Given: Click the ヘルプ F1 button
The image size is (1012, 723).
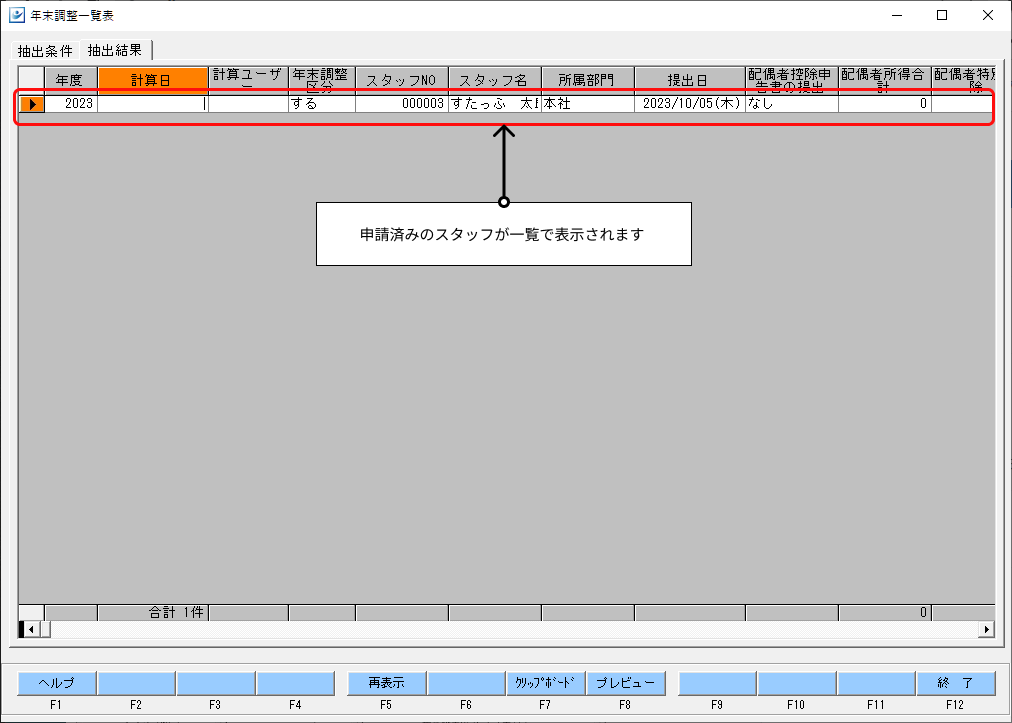Looking at the screenshot, I should click(57, 683).
